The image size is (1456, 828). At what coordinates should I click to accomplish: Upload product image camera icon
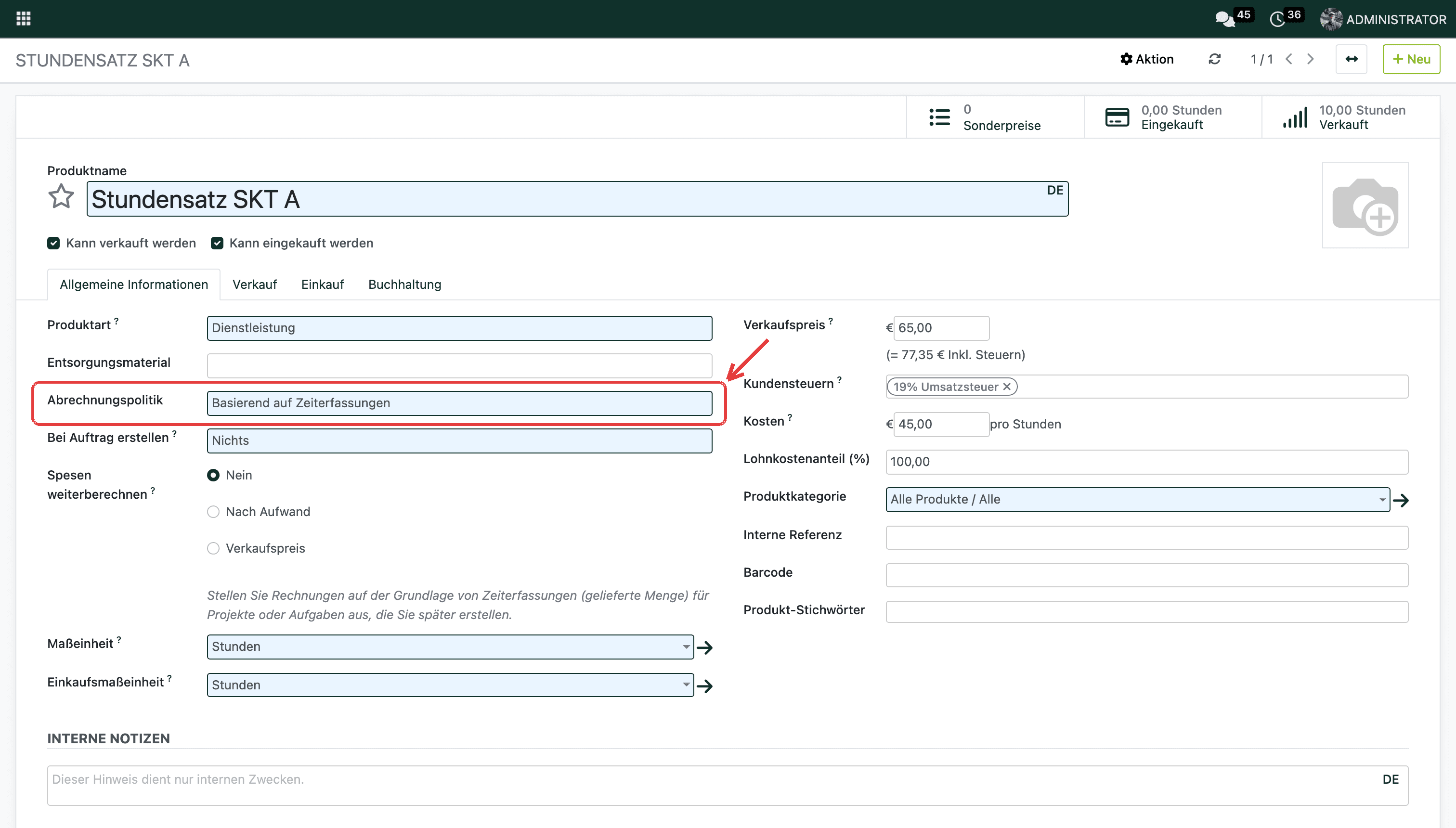click(1365, 205)
